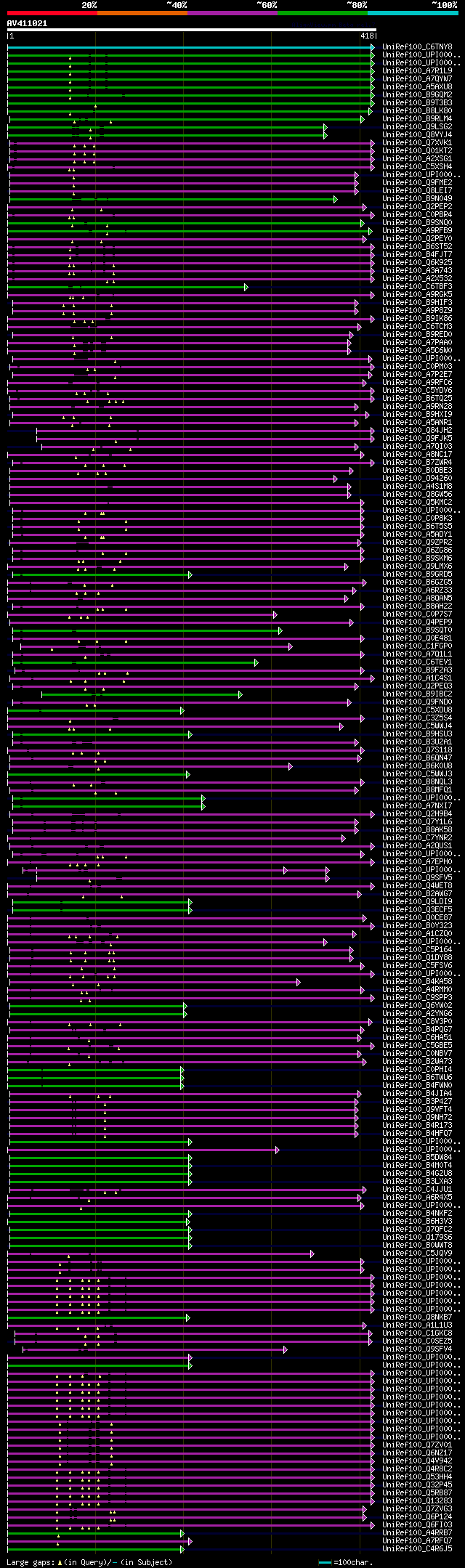The height and width of the screenshot is (1568, 465).
Task: Select the UniRef100_B0Y323 label
Action: click(x=417, y=926)
